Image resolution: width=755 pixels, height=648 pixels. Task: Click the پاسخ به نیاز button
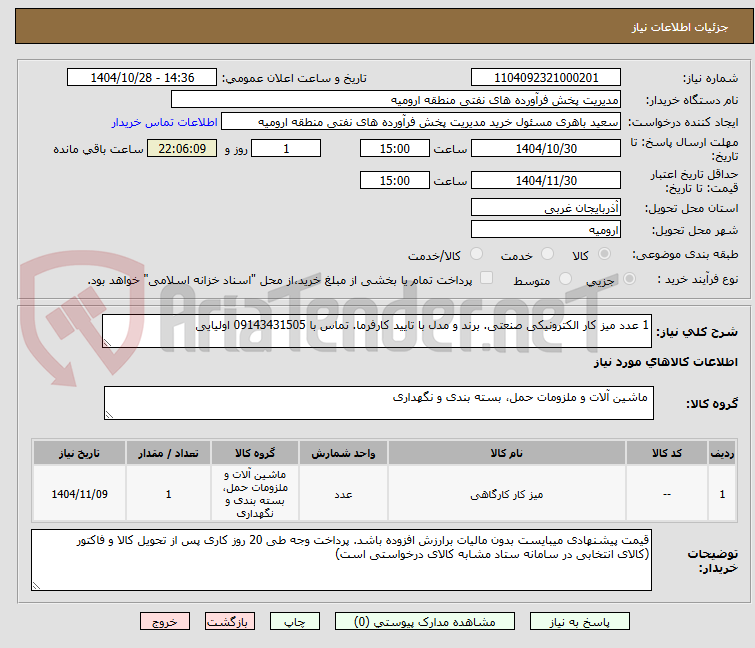[x=580, y=621]
